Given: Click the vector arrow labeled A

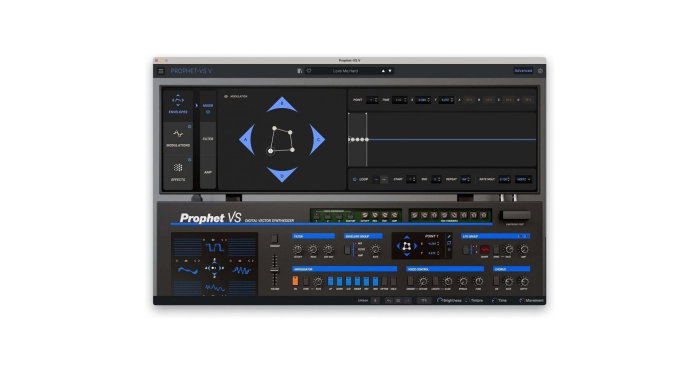Looking at the screenshot, I should [247, 140].
